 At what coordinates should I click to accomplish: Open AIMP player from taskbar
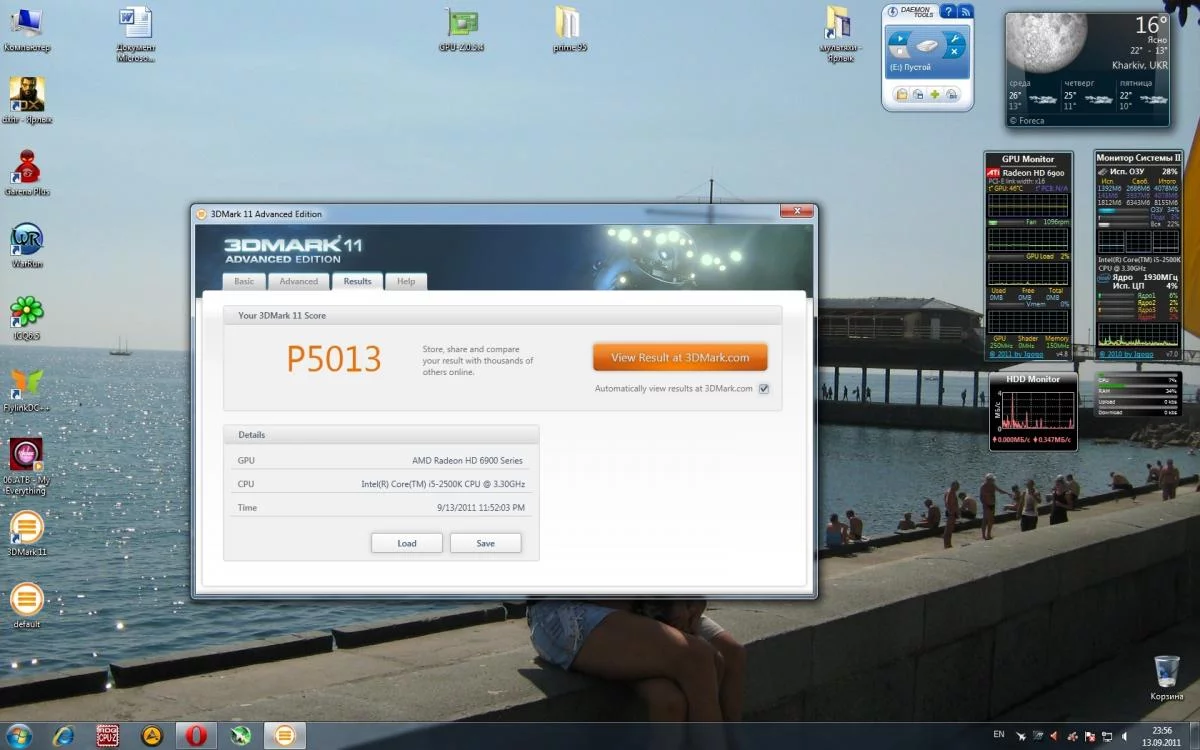(x=152, y=736)
